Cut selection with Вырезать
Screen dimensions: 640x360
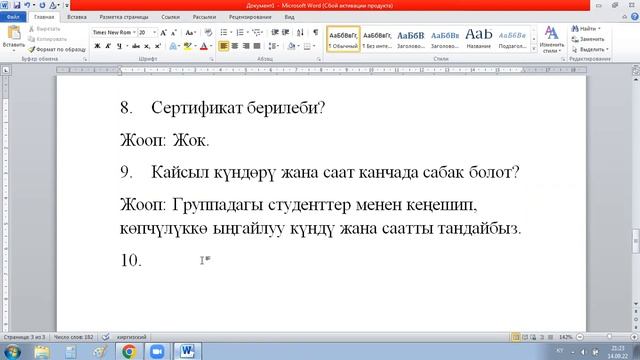(x=44, y=29)
